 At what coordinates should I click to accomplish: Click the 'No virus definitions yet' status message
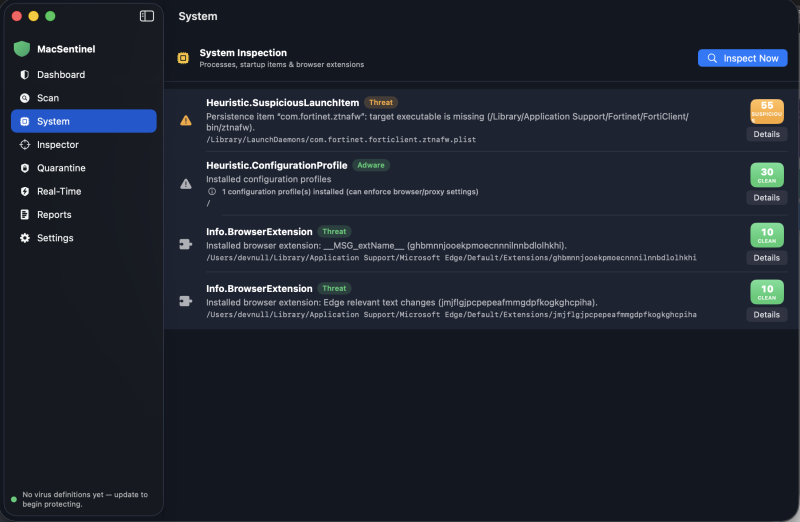click(85, 500)
